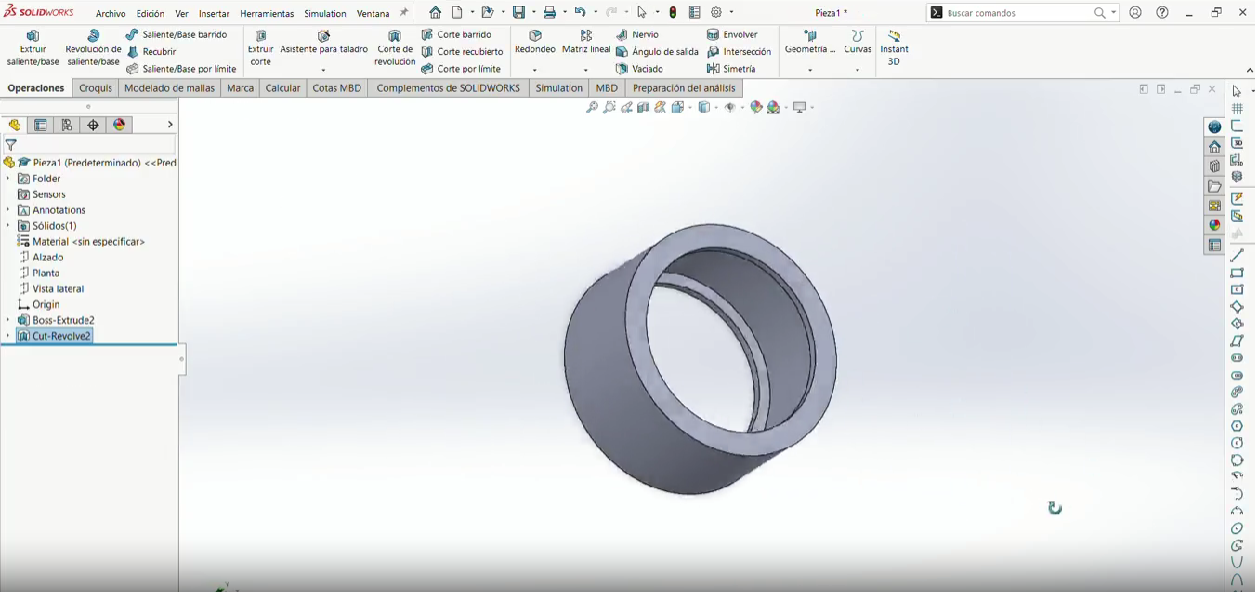Select the Nervio rib tool
The image size is (1255, 592).
coord(637,35)
